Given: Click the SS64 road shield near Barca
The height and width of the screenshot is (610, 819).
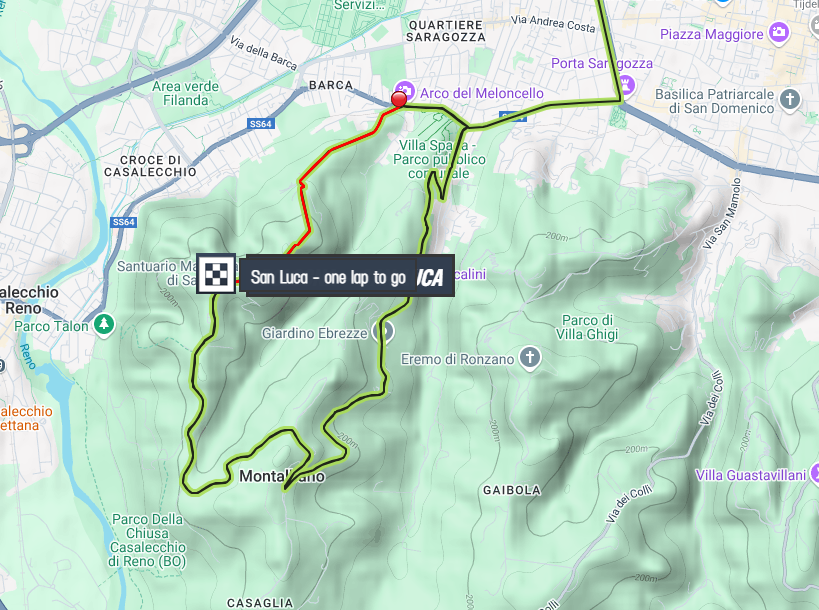Looking at the screenshot, I should coord(261,124).
